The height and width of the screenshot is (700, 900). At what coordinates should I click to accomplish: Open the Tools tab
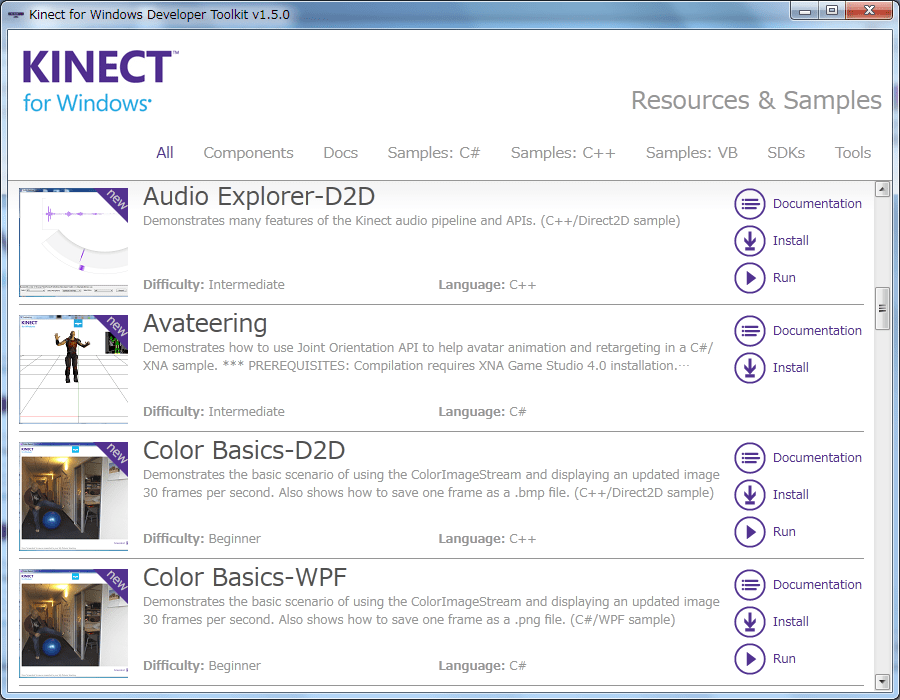coord(853,153)
